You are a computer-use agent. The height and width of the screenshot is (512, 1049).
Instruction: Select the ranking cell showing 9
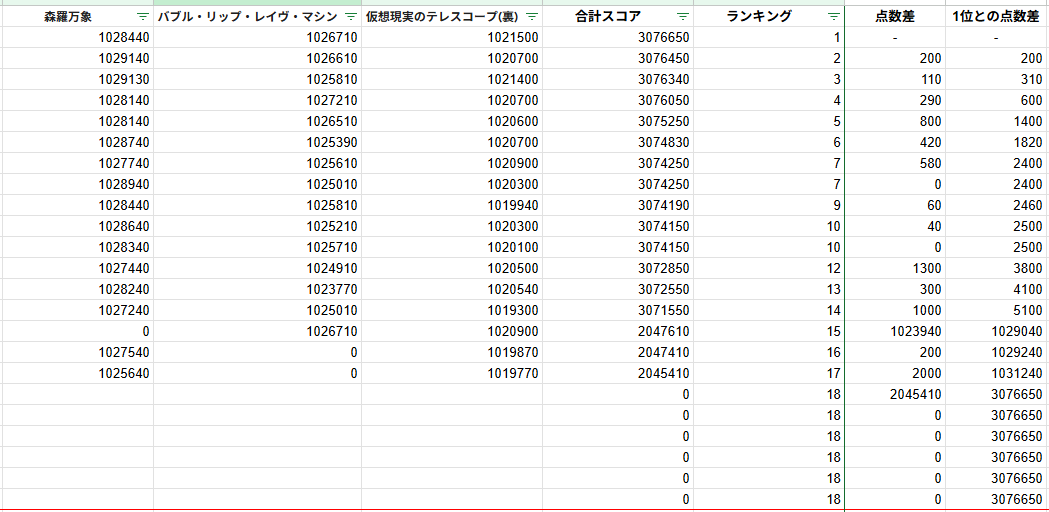click(x=769, y=205)
